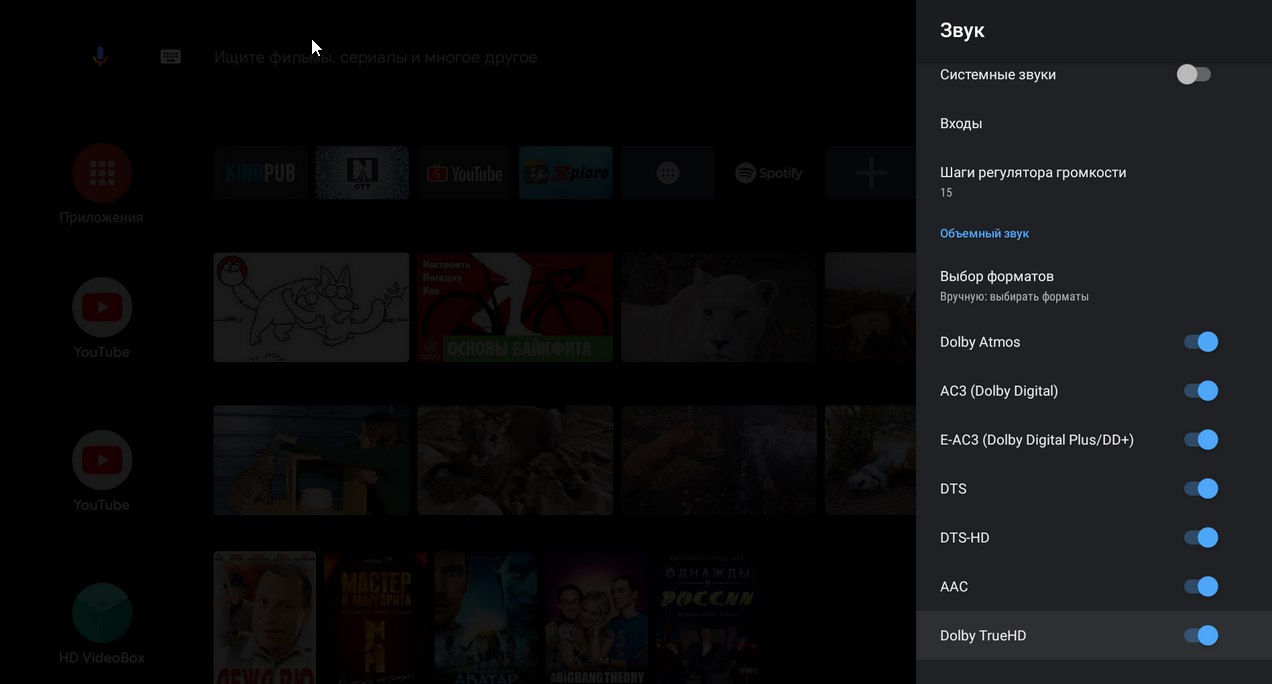Toggle Системные звуки switch
Viewport: 1272px width, 684px height.
tap(1194, 74)
